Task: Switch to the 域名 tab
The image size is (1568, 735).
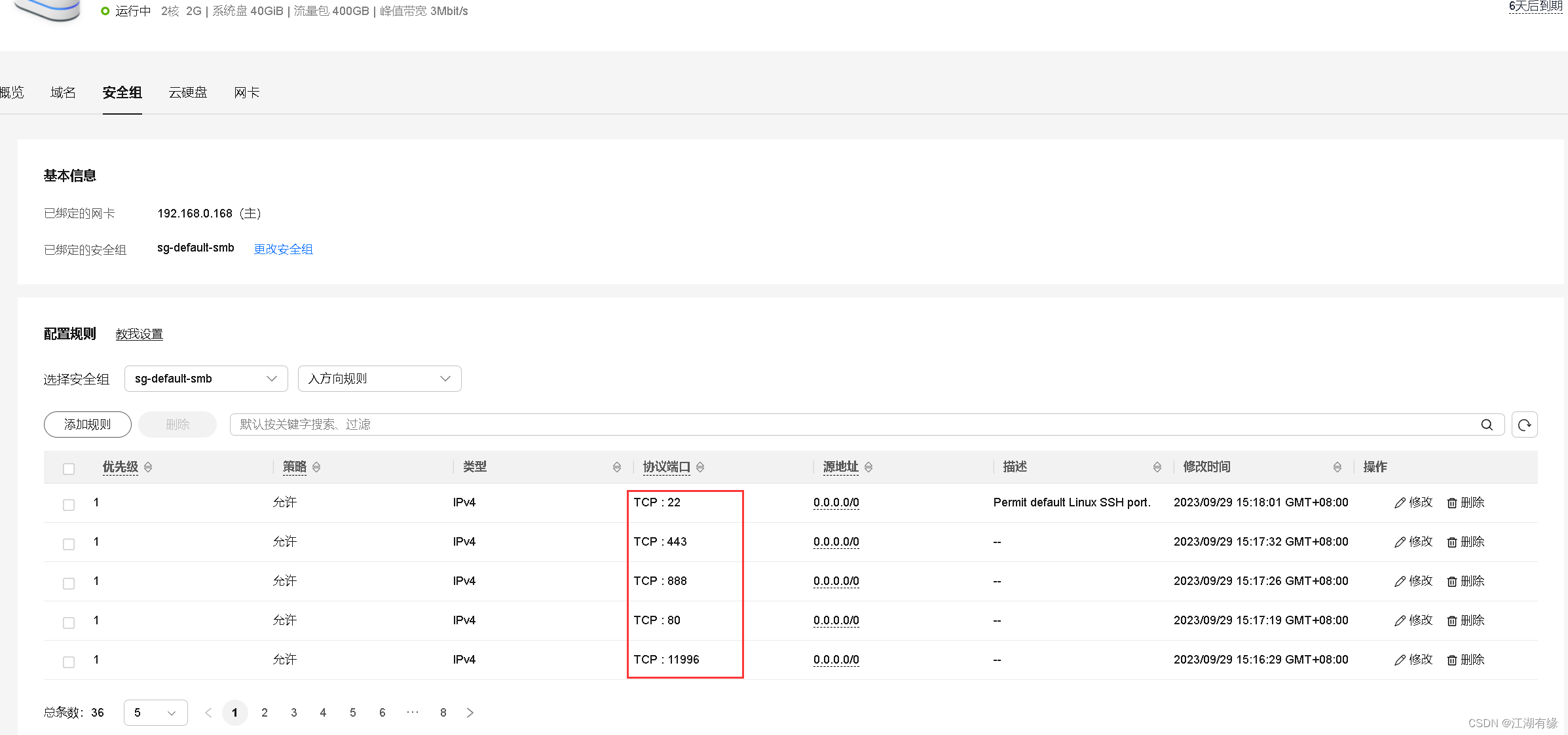Action: 63,92
